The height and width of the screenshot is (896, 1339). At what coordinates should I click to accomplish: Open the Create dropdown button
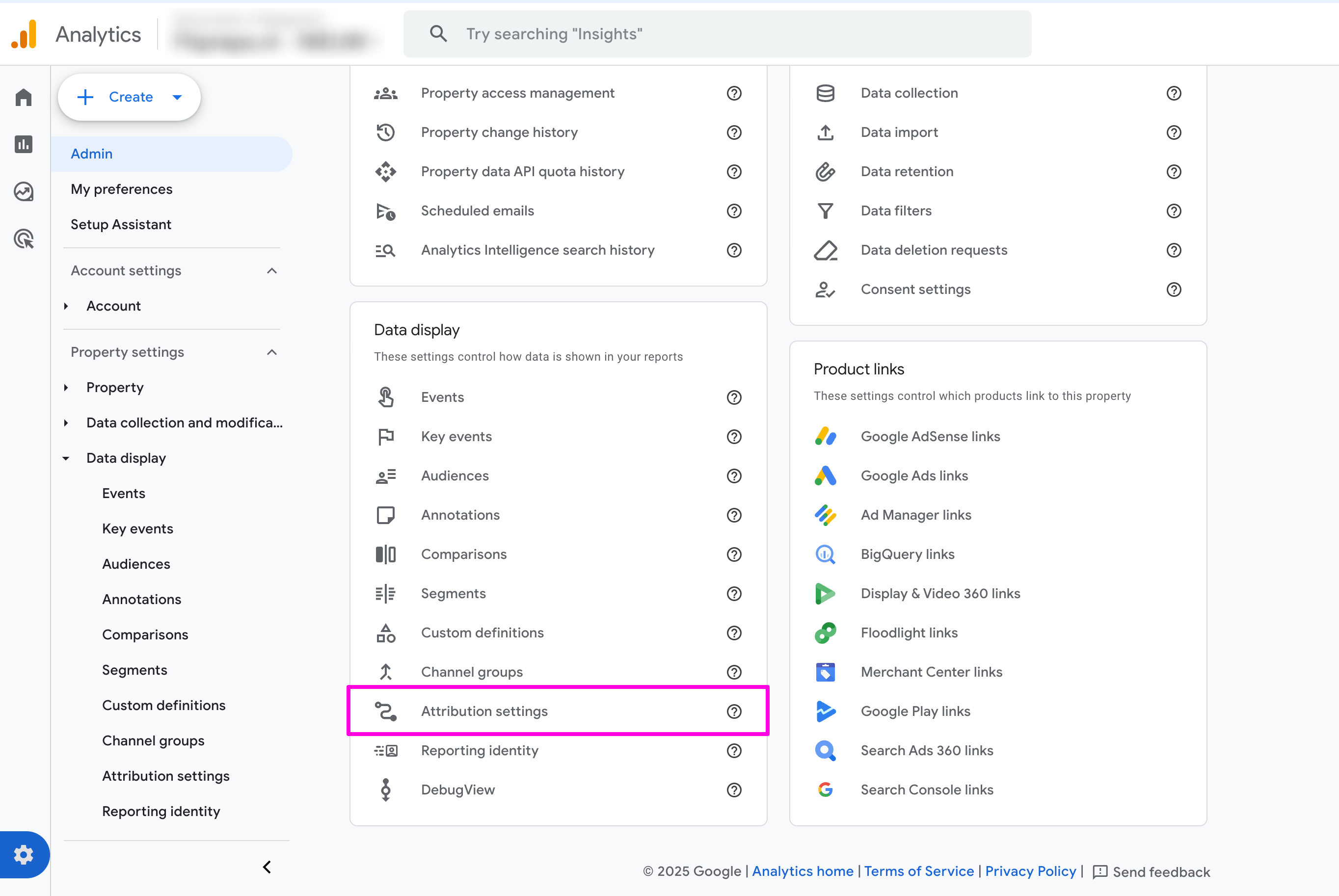(x=129, y=97)
